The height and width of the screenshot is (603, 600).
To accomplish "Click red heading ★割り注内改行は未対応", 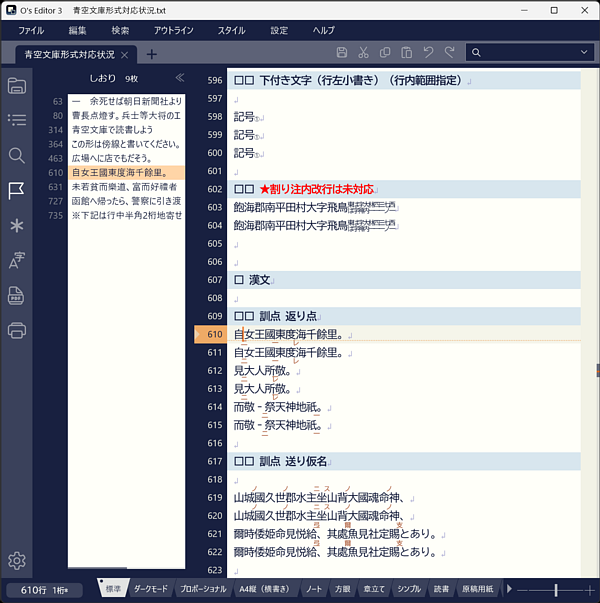I will tap(317, 189).
